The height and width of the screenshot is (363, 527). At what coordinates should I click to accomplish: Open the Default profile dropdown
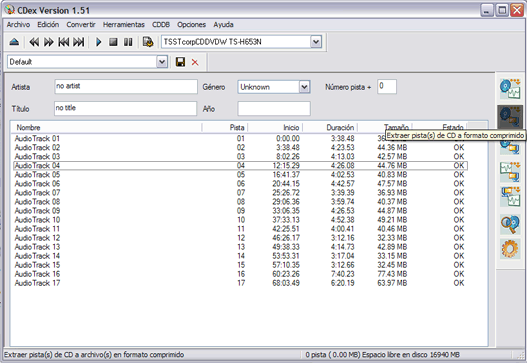(162, 62)
